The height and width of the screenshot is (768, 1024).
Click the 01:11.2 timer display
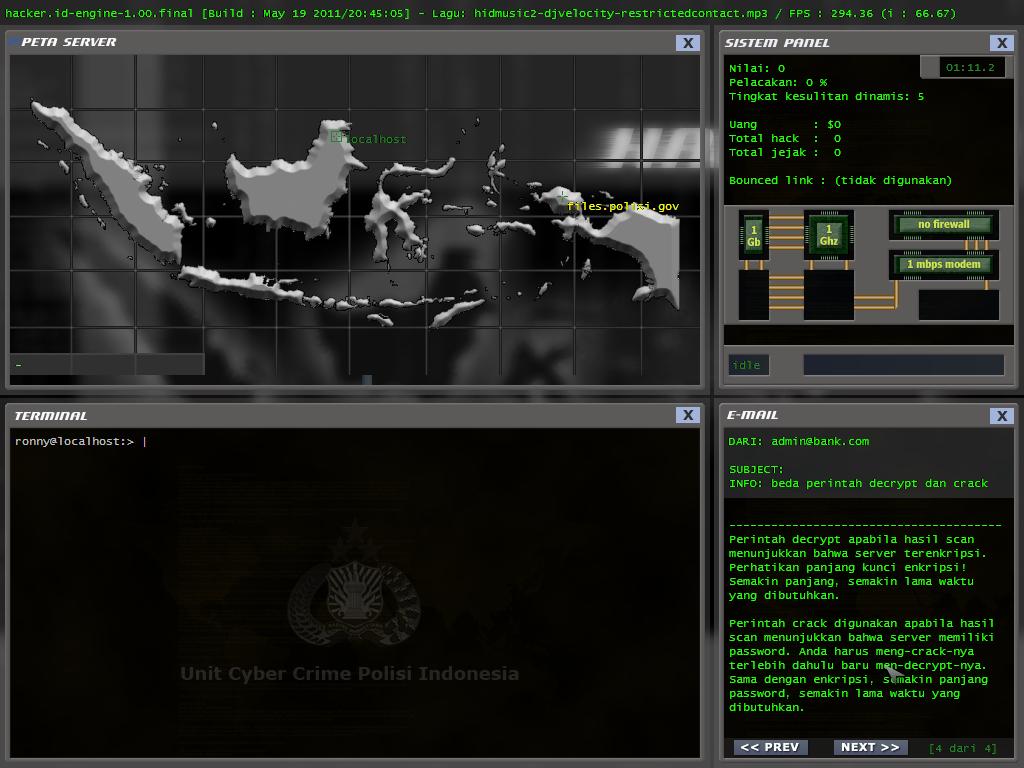click(969, 68)
